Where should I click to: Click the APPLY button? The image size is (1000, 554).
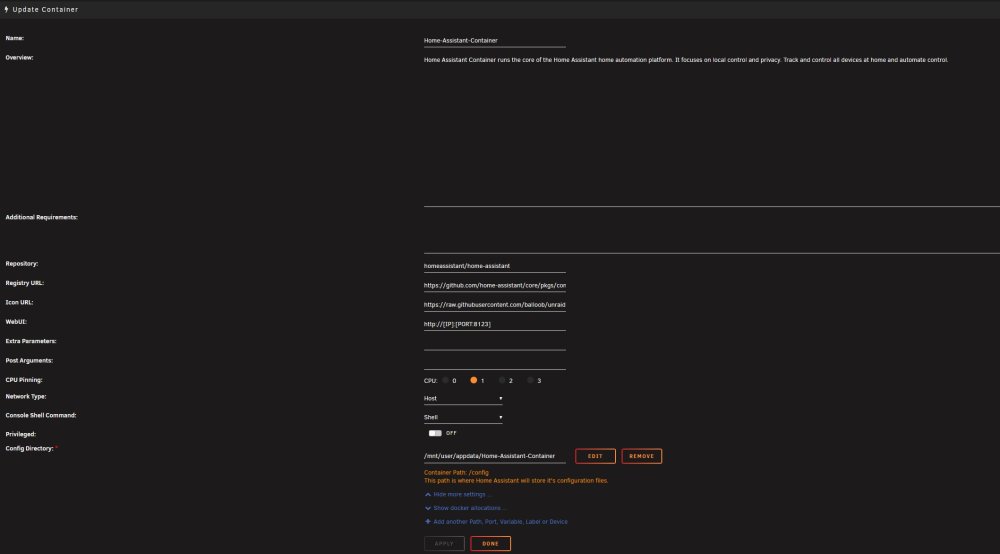(x=444, y=544)
